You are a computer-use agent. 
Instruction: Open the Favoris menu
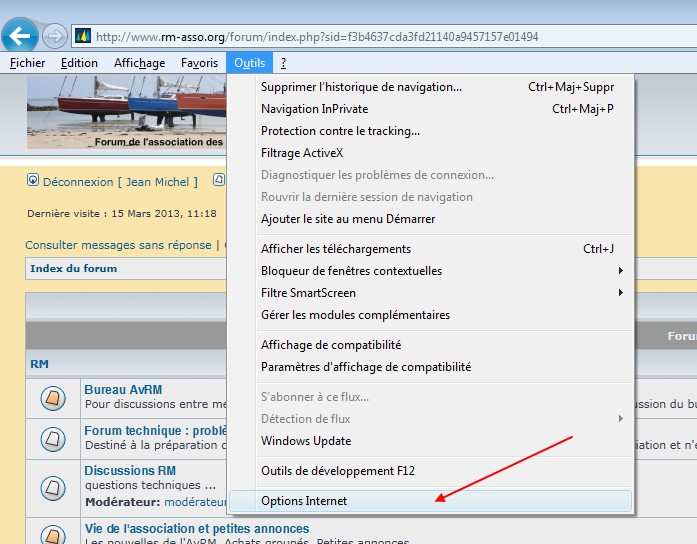point(200,63)
